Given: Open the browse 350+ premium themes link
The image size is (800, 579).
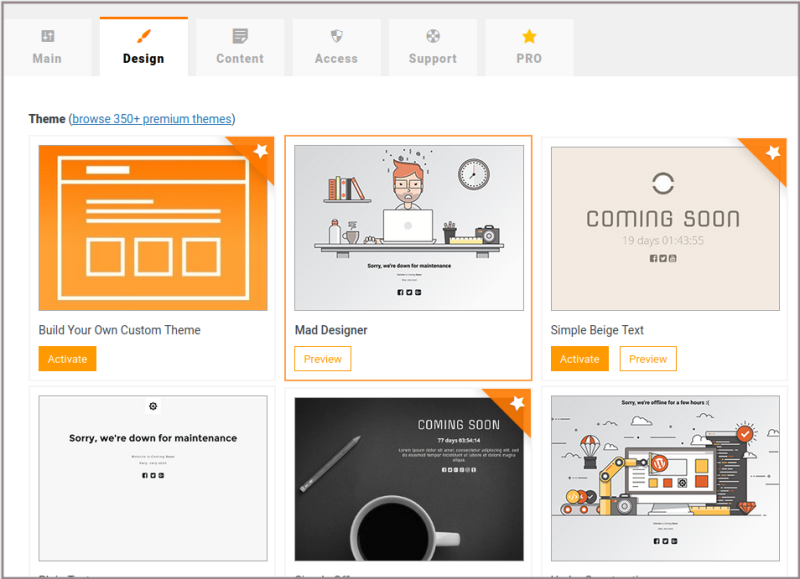Looking at the screenshot, I should 152,119.
